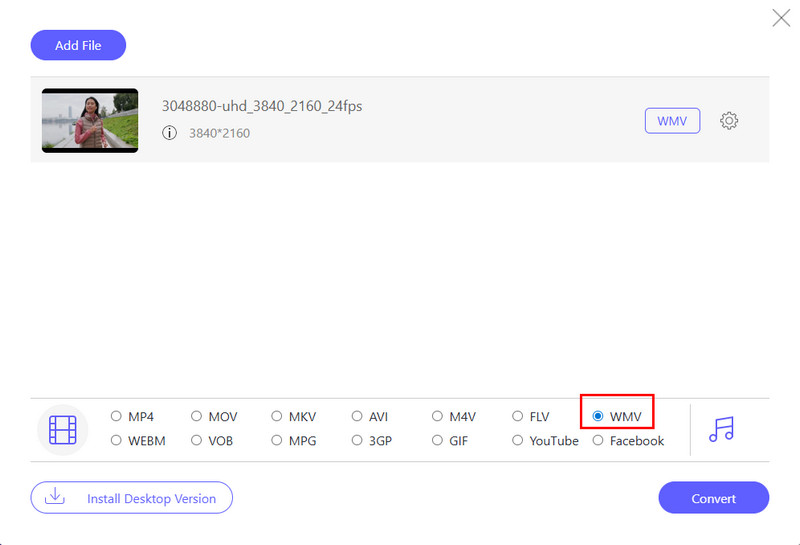
Task: Click the Add File button
Action: point(79,45)
